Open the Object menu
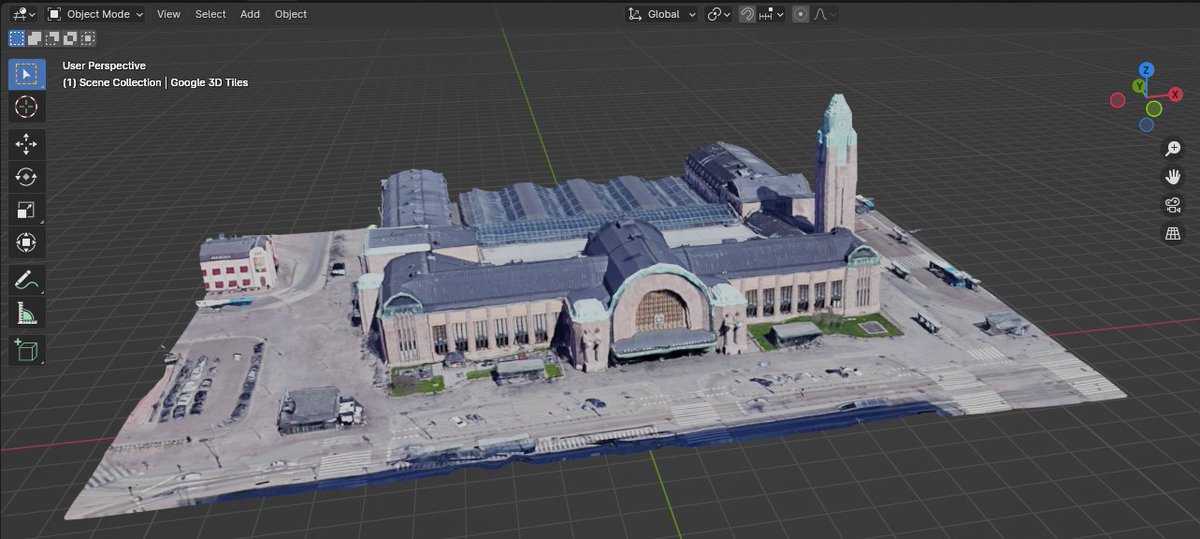 (x=291, y=14)
